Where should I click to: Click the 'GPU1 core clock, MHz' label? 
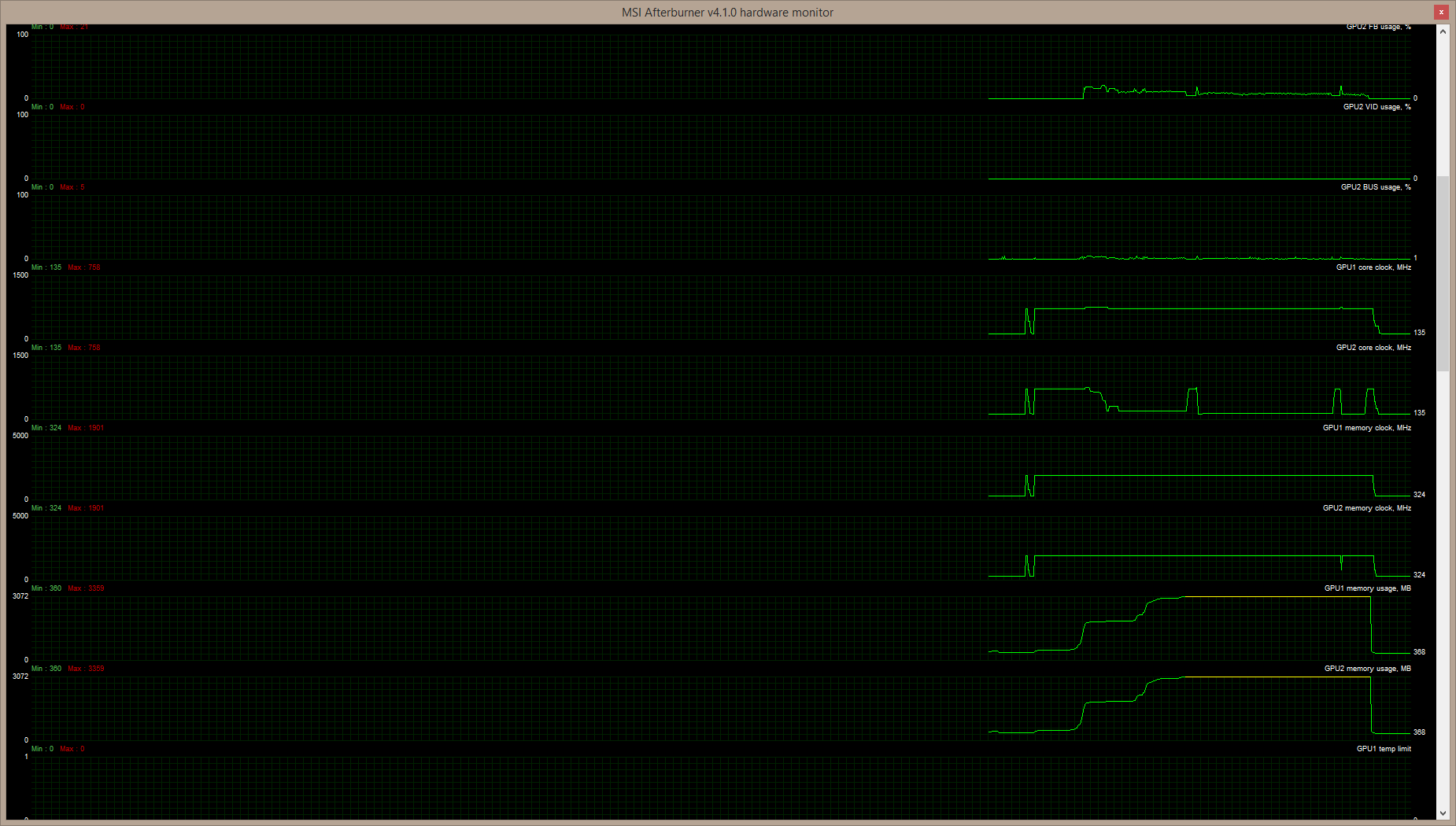(1373, 267)
